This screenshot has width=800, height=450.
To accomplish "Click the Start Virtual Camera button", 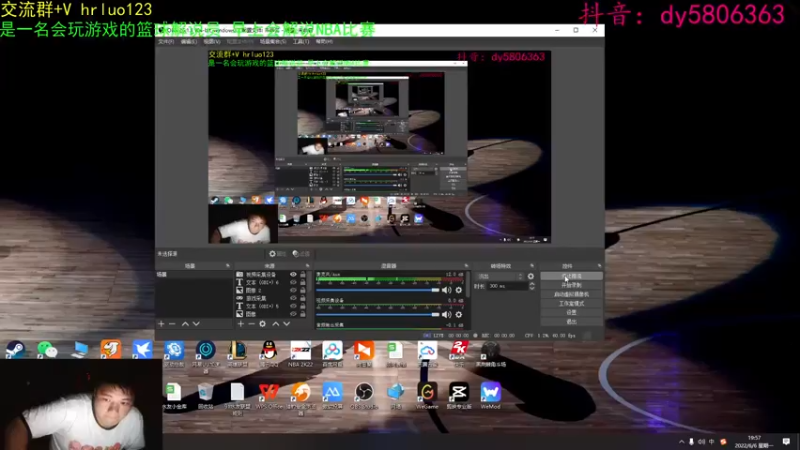I will click(571, 294).
